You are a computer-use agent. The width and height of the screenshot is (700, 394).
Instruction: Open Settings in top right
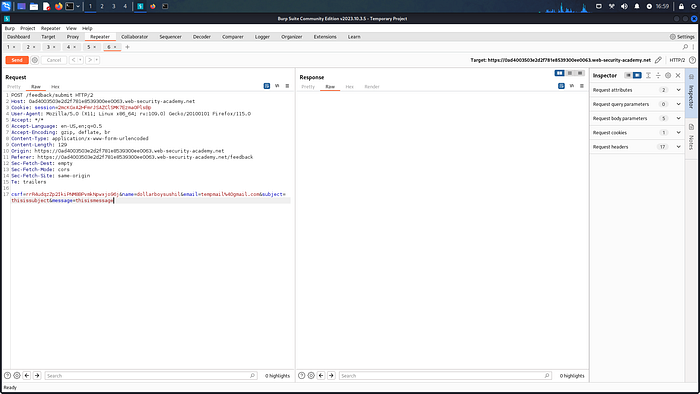(682, 37)
